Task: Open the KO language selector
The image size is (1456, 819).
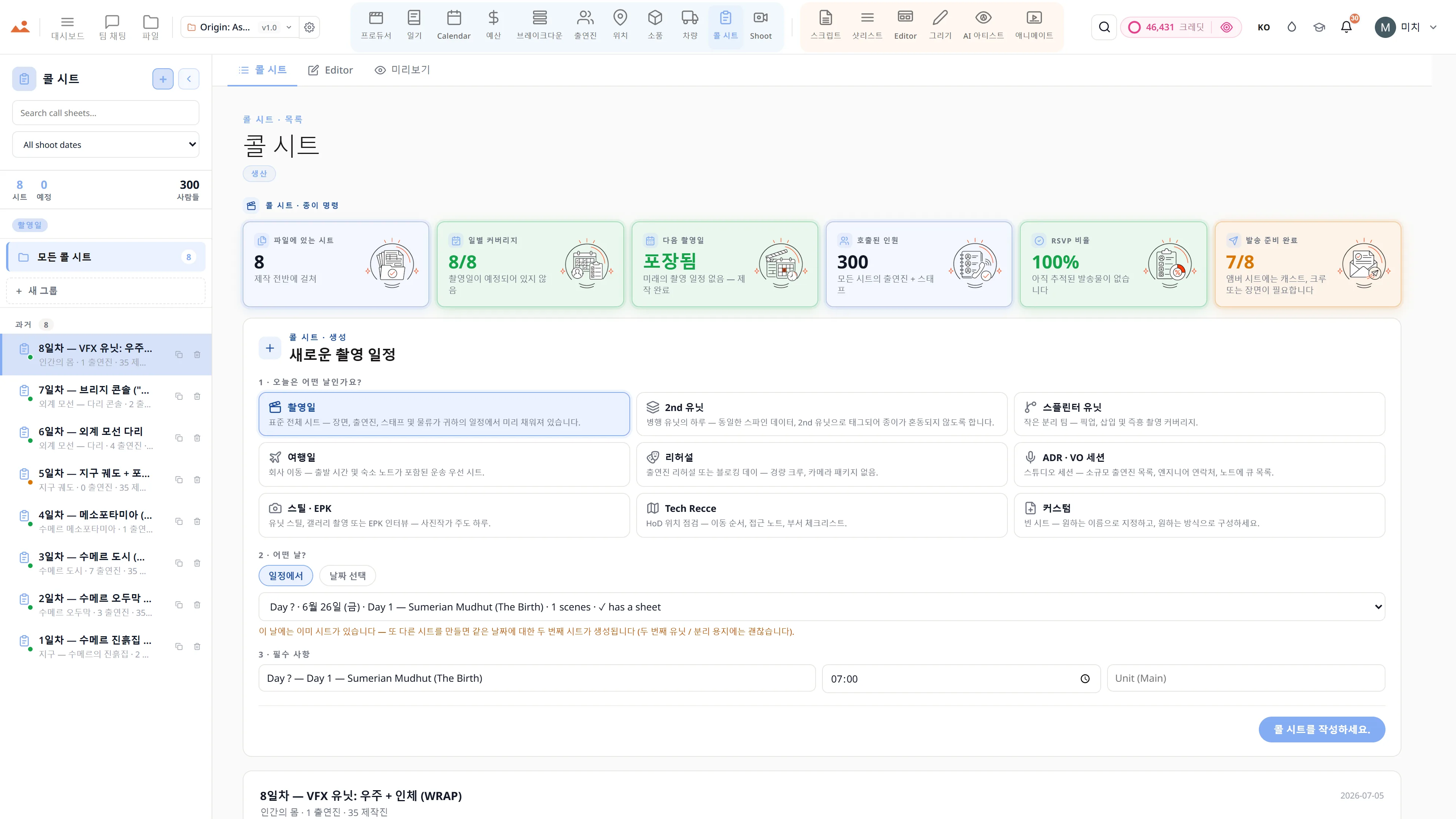Action: [x=1264, y=27]
